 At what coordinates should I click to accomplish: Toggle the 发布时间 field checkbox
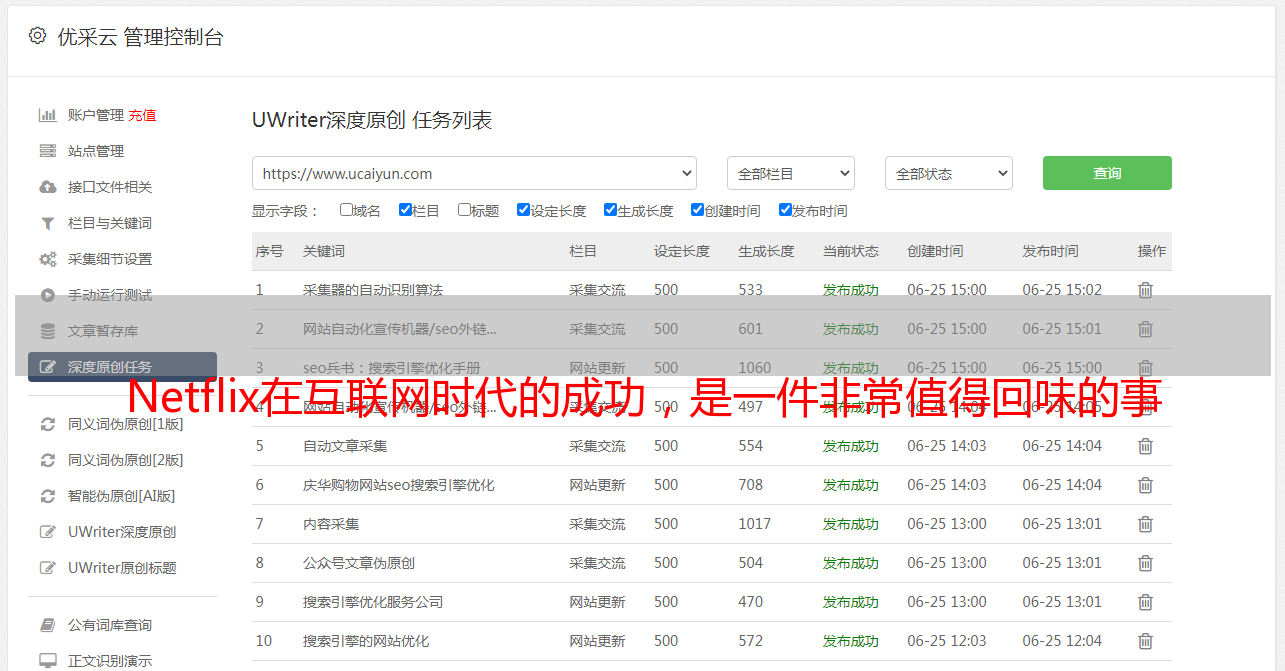tap(785, 210)
